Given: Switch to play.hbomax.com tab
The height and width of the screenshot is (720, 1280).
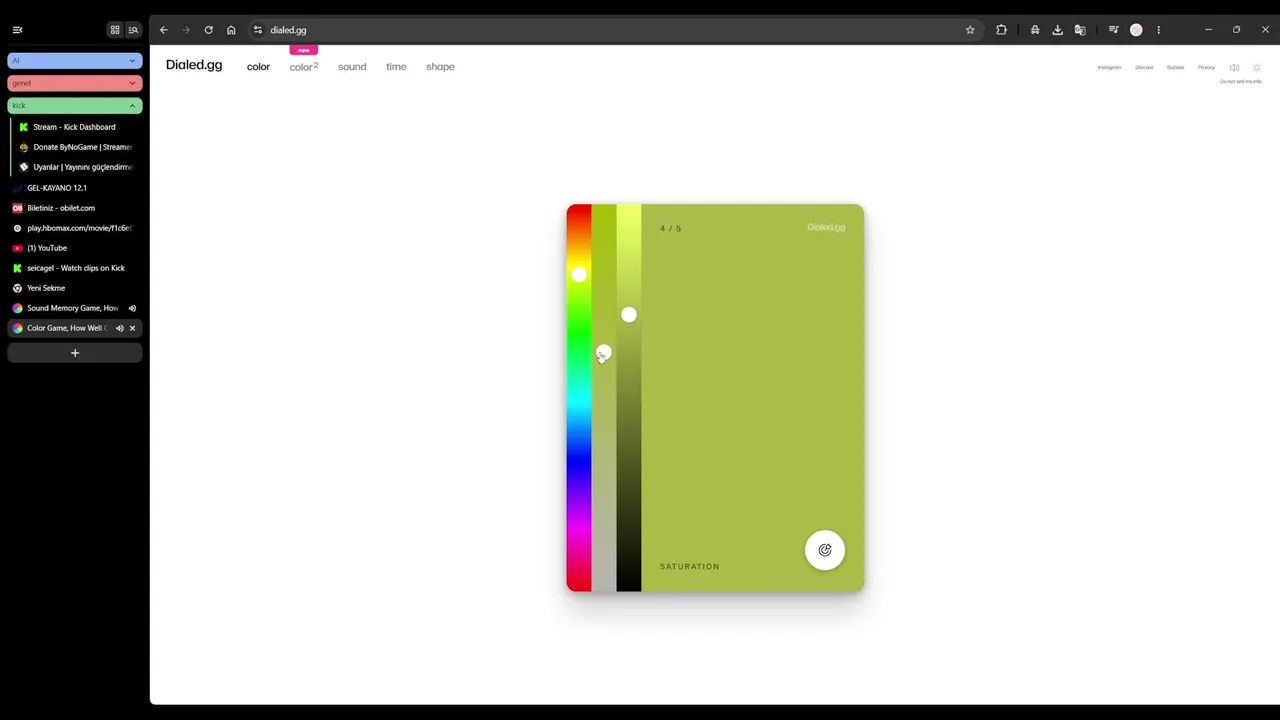Looking at the screenshot, I should click(x=75, y=228).
